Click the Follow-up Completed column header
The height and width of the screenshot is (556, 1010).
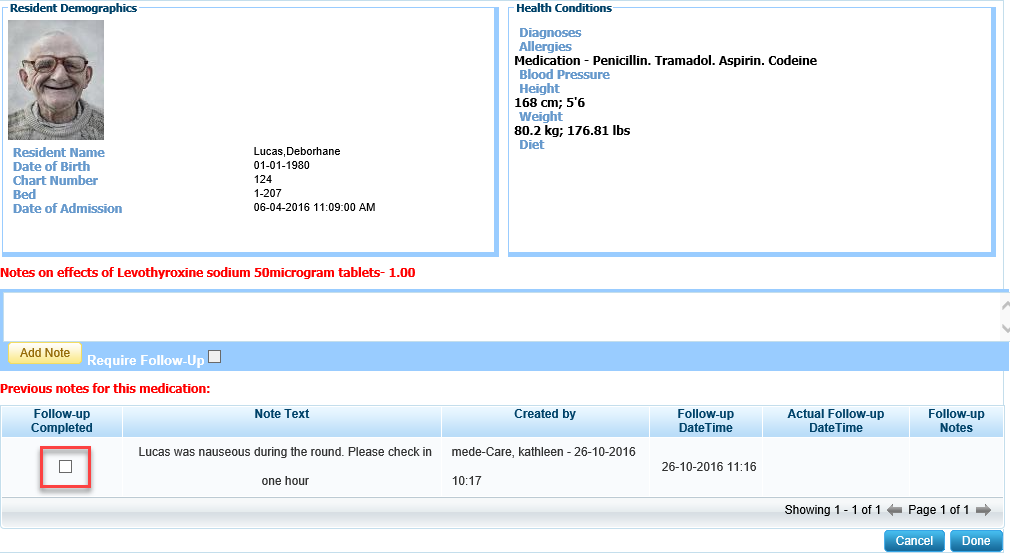click(x=62, y=421)
